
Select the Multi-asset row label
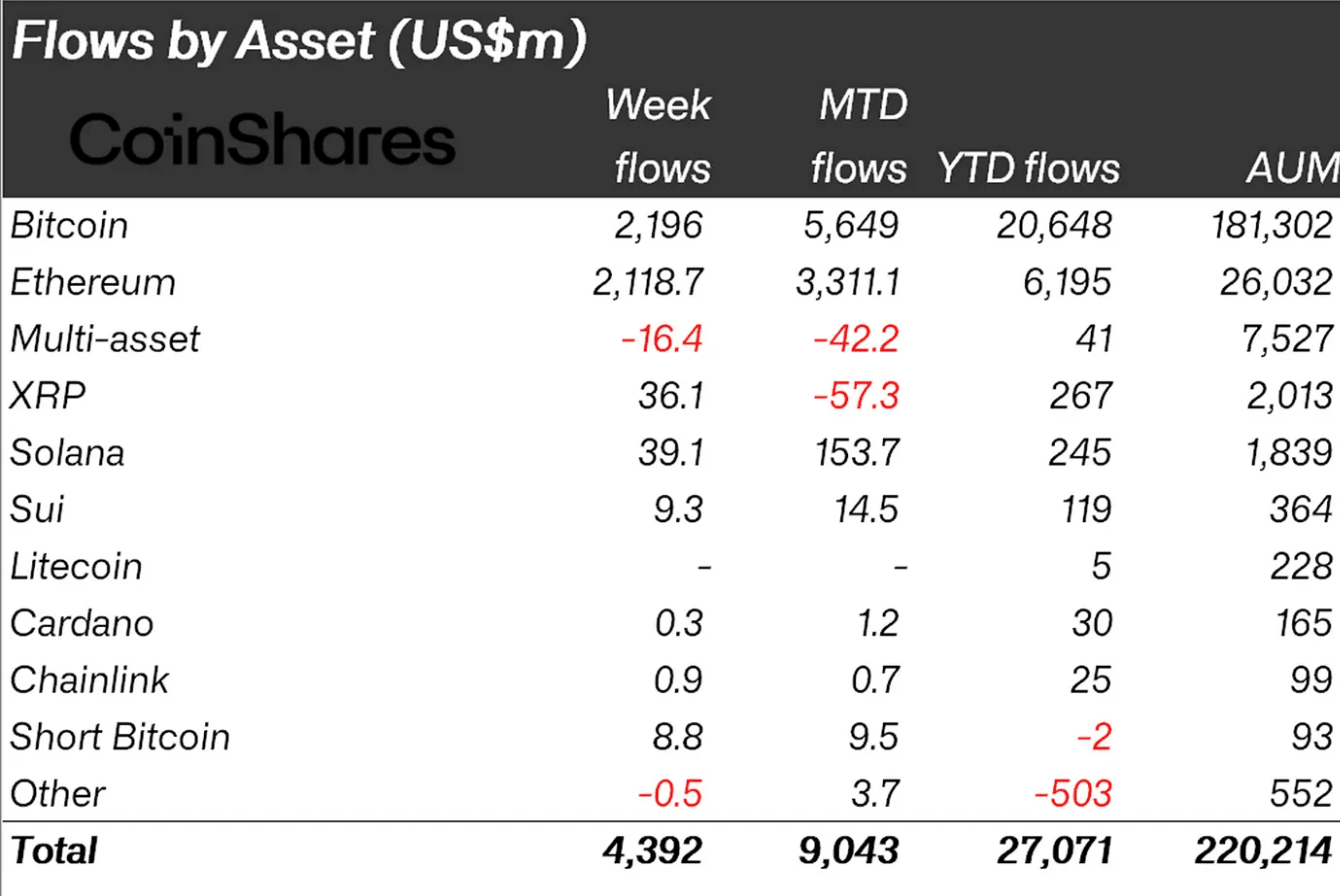click(105, 339)
